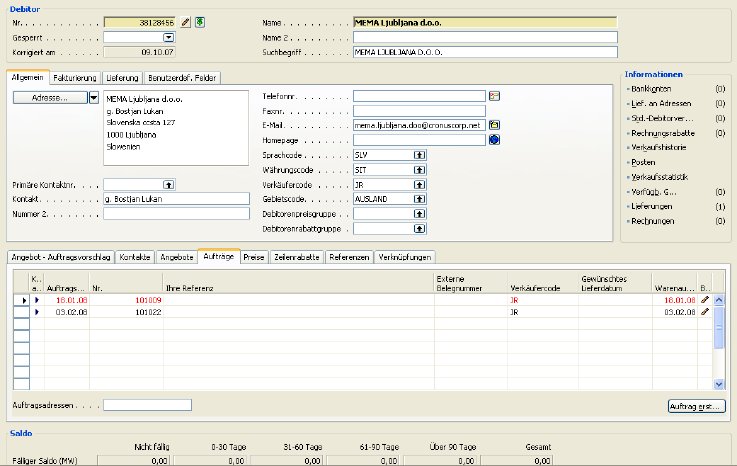This screenshot has height=466, width=737.
Task: Open dropdown arrow next to Adresse button
Action: pyautogui.click(x=94, y=98)
